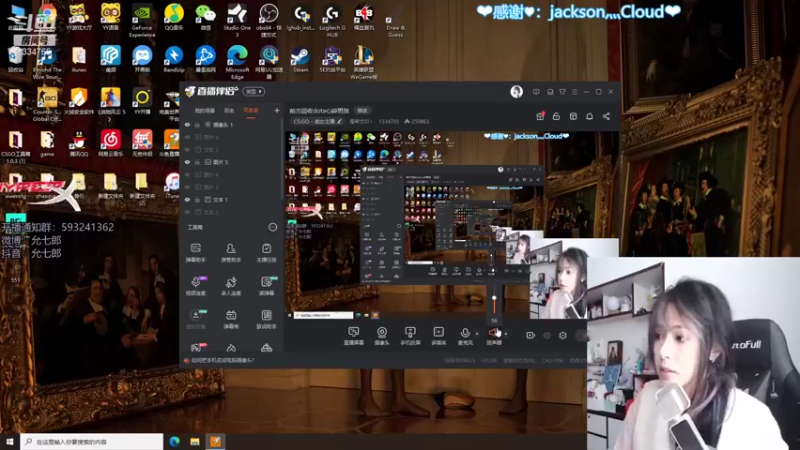Toggle visibility eye of 文本 3 layer

click(x=187, y=149)
